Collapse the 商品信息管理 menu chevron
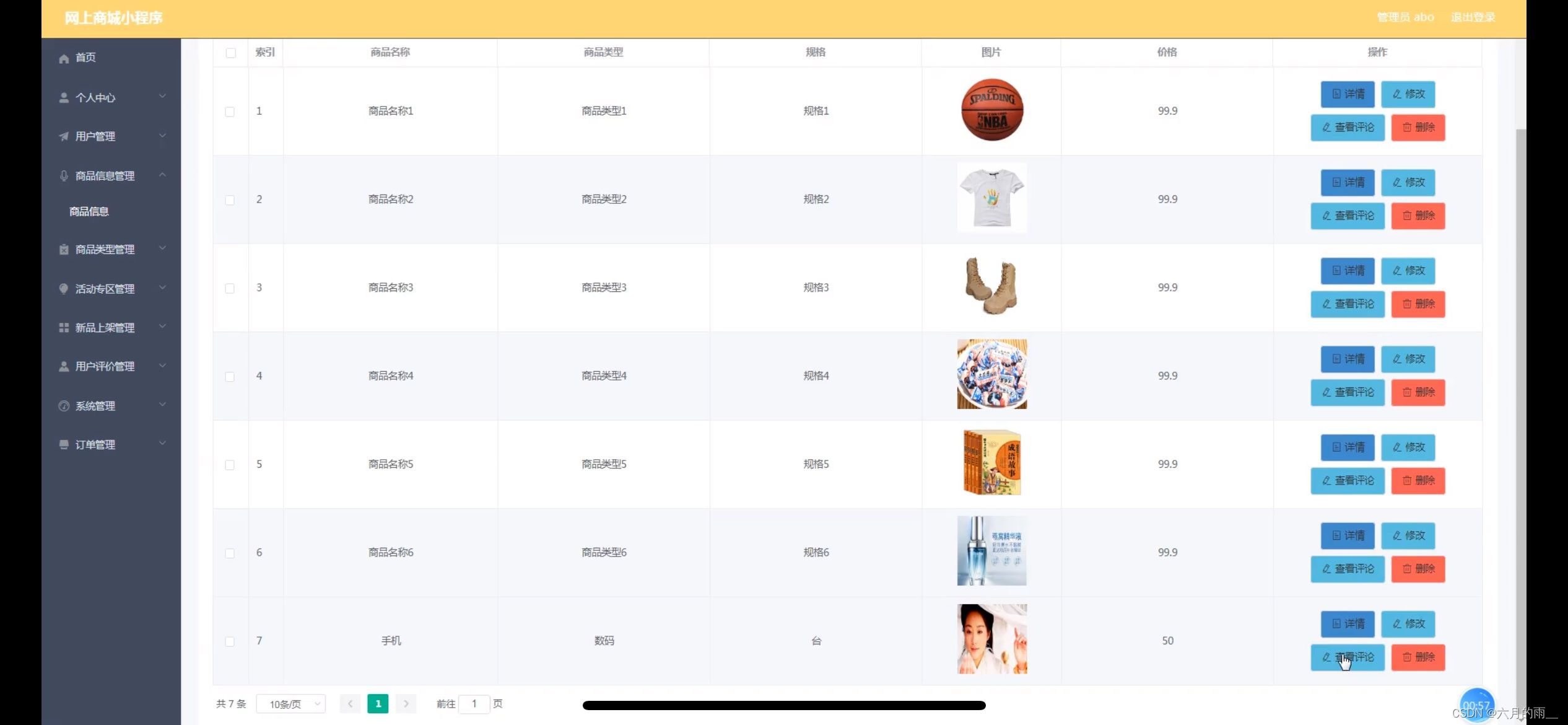The height and width of the screenshot is (725, 1568). [162, 175]
